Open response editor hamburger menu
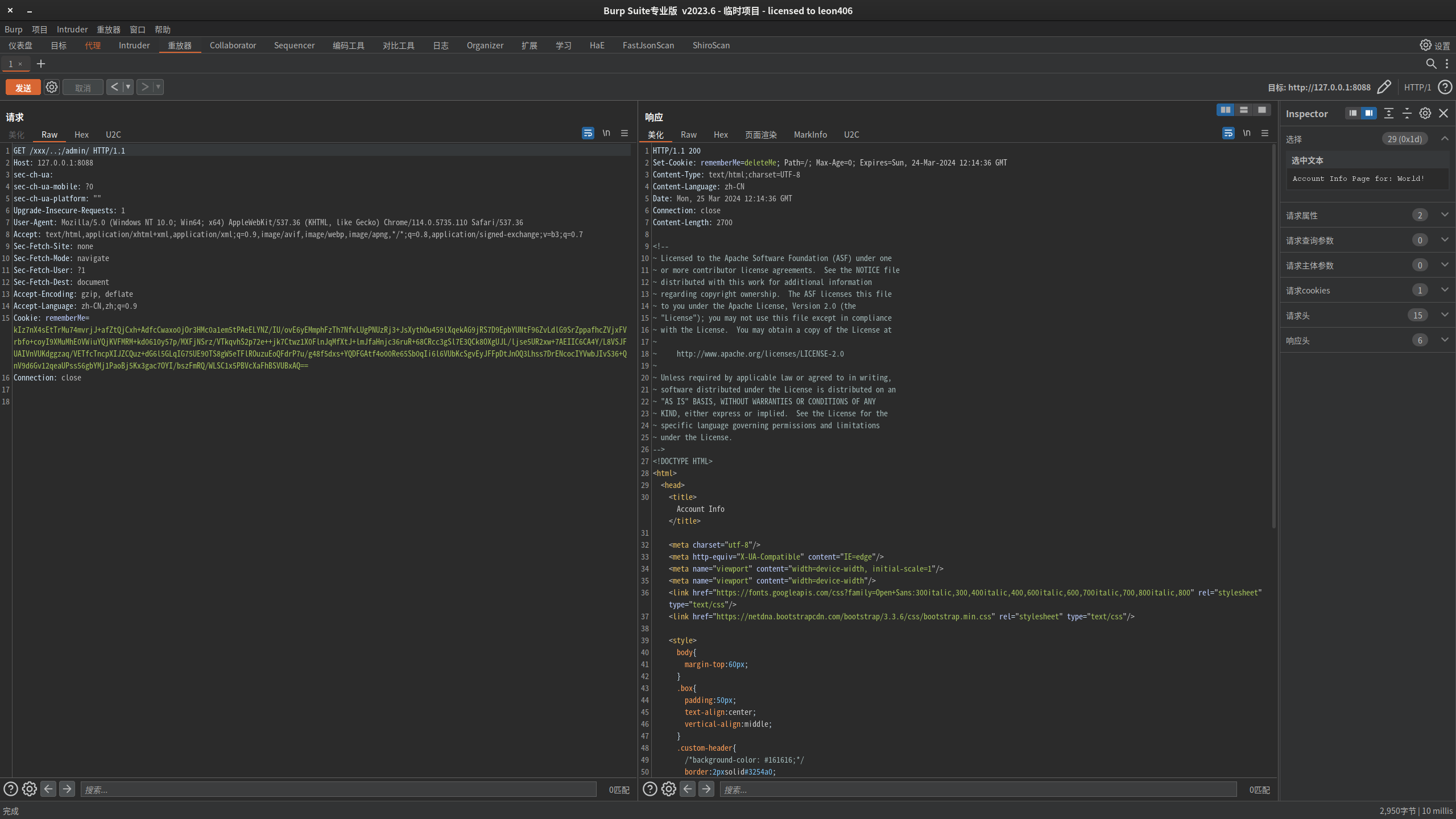 click(1265, 133)
